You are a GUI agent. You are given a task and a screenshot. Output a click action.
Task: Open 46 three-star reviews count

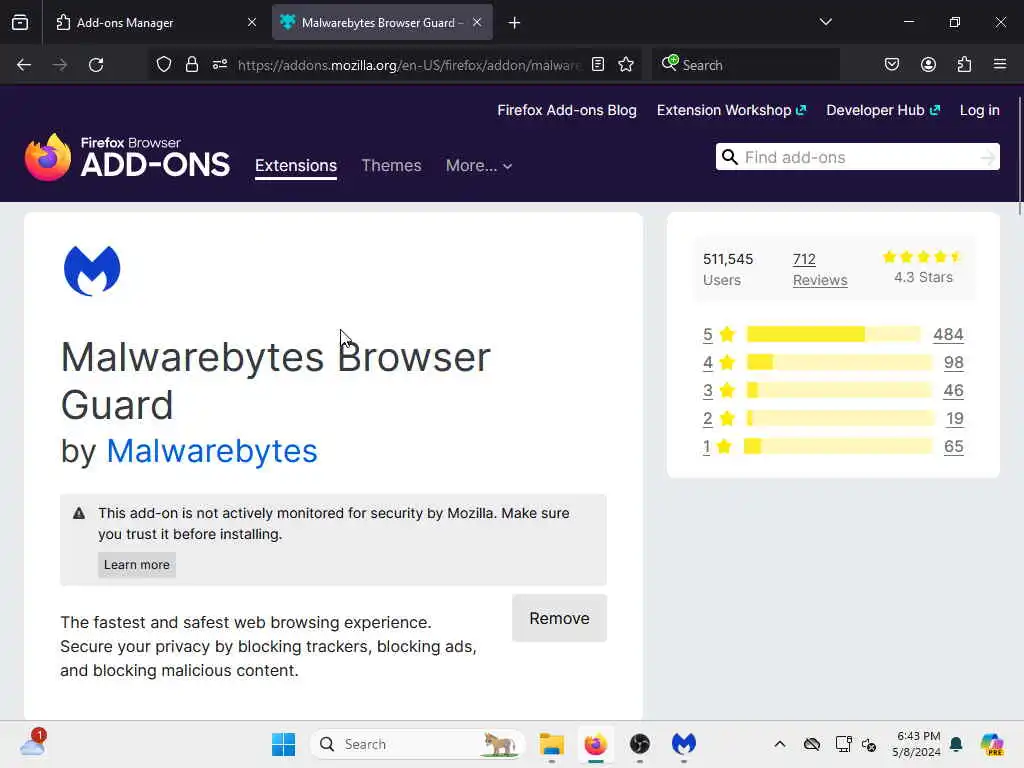click(x=953, y=391)
